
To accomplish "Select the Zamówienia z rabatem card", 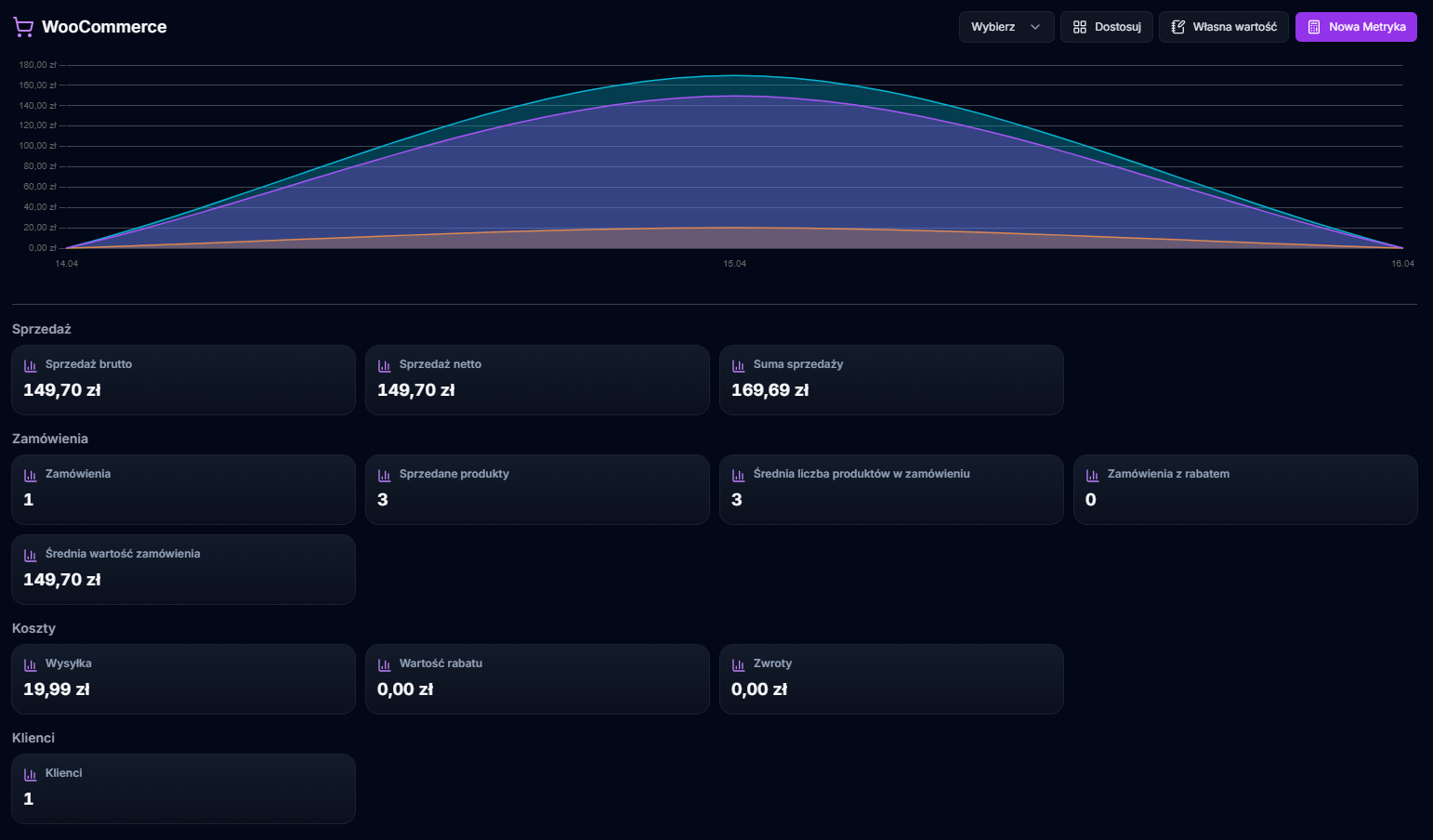I will 1245,490.
